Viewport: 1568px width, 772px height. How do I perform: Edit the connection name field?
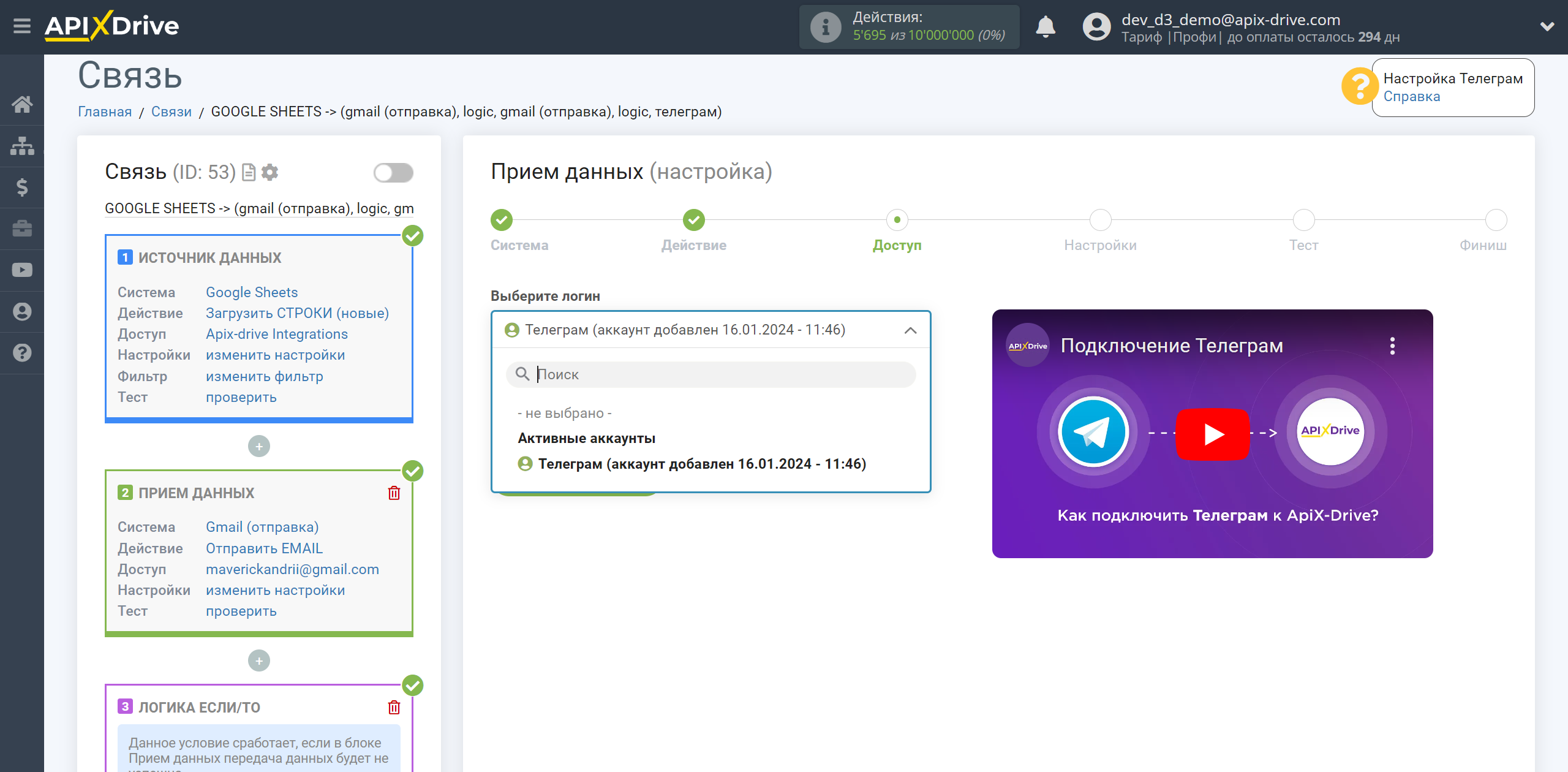(x=259, y=208)
